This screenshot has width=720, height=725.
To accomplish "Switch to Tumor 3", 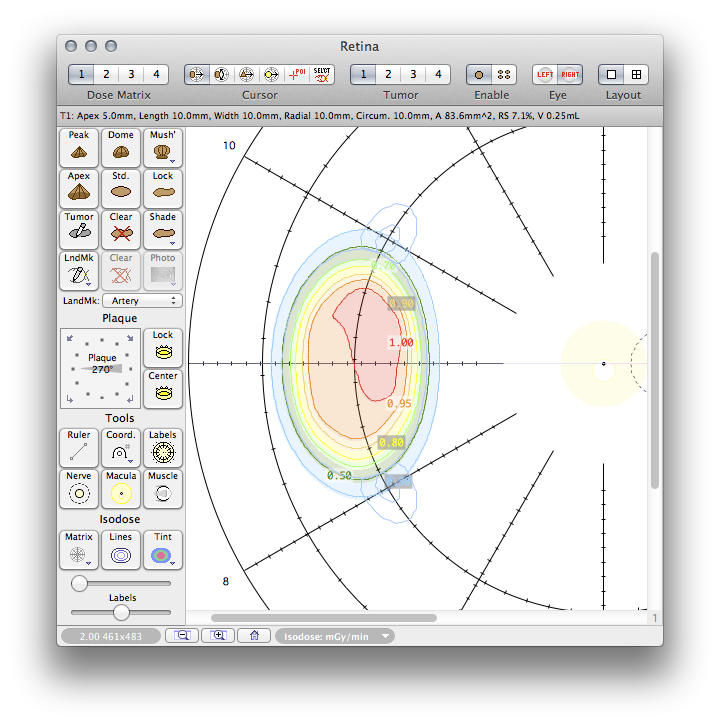I will (x=413, y=74).
